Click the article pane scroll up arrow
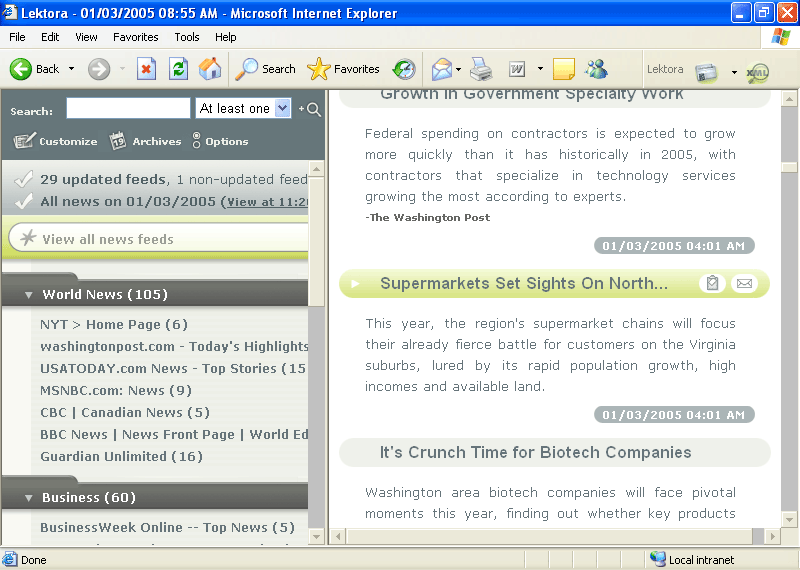This screenshot has height=570, width=800. 789,98
